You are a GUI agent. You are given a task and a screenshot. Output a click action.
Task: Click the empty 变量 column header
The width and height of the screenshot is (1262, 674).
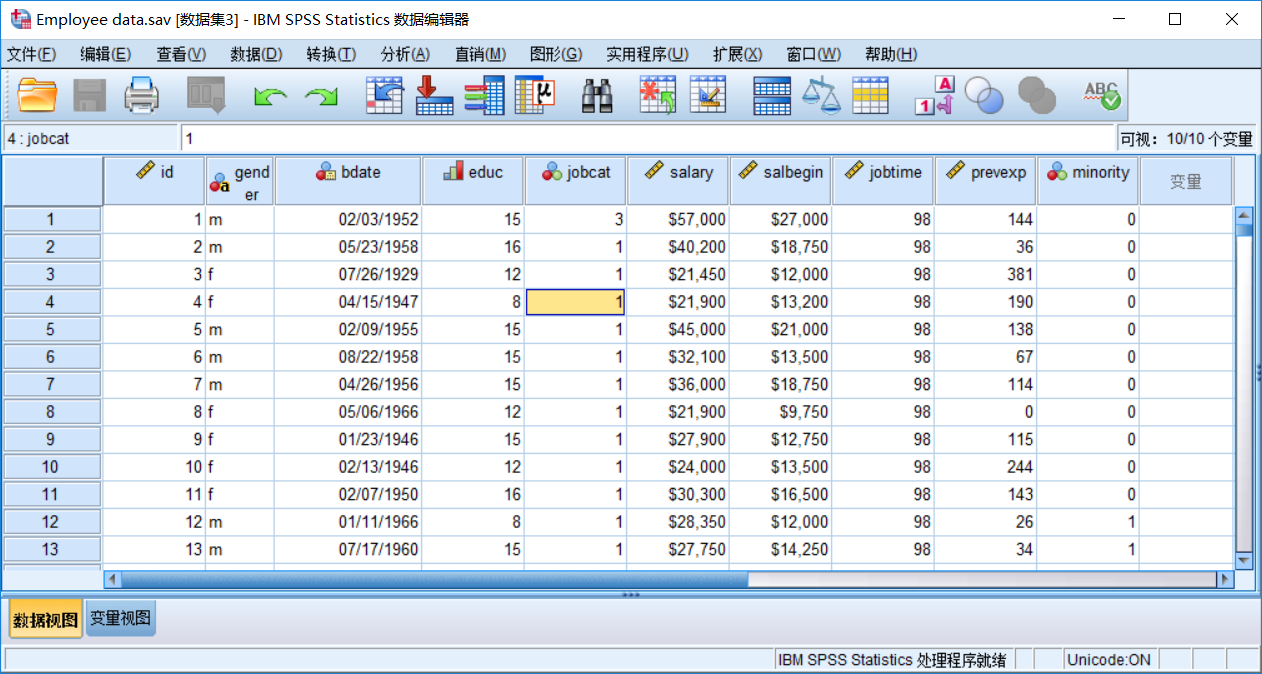tap(1186, 181)
